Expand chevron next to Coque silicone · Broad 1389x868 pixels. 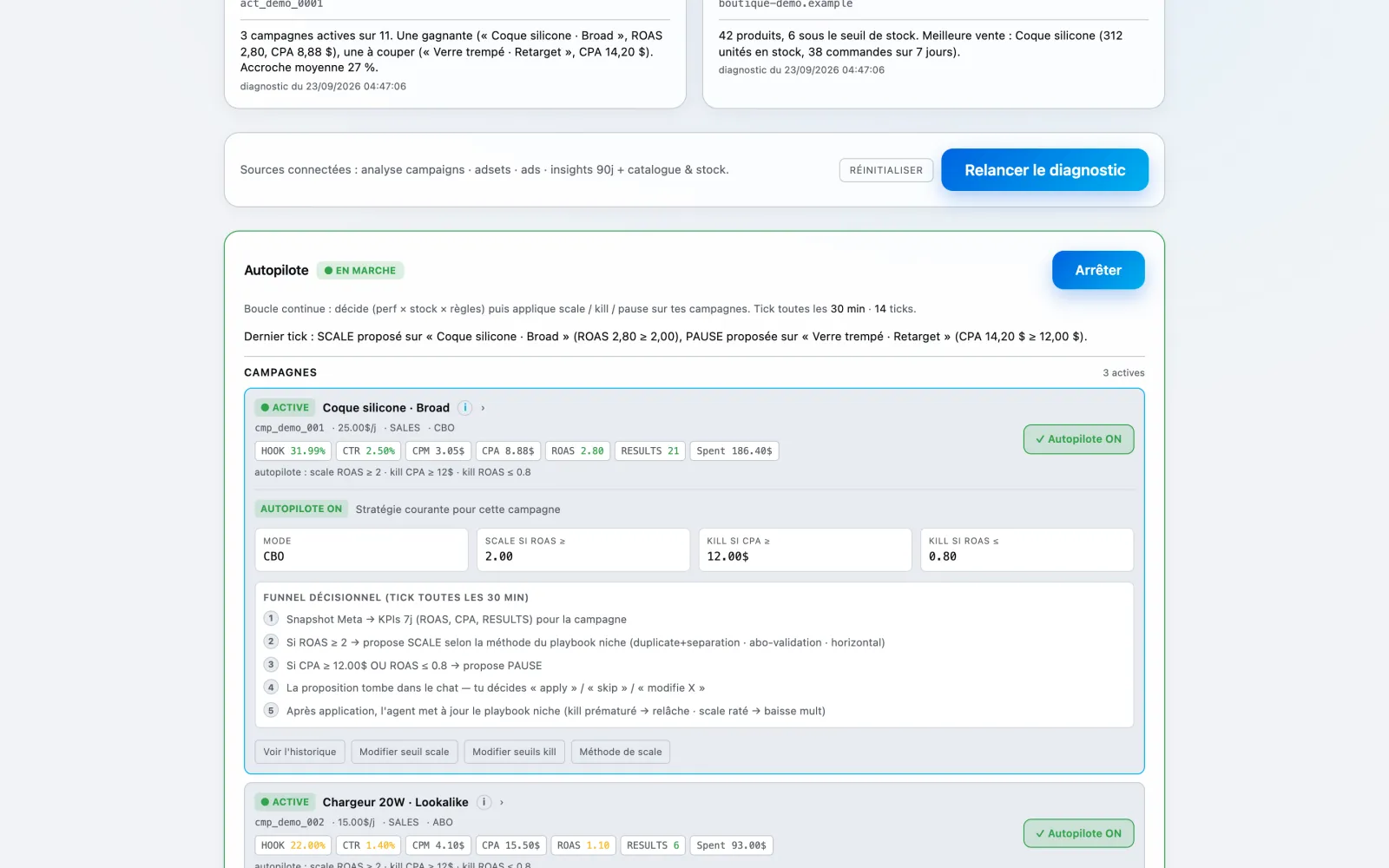point(483,408)
